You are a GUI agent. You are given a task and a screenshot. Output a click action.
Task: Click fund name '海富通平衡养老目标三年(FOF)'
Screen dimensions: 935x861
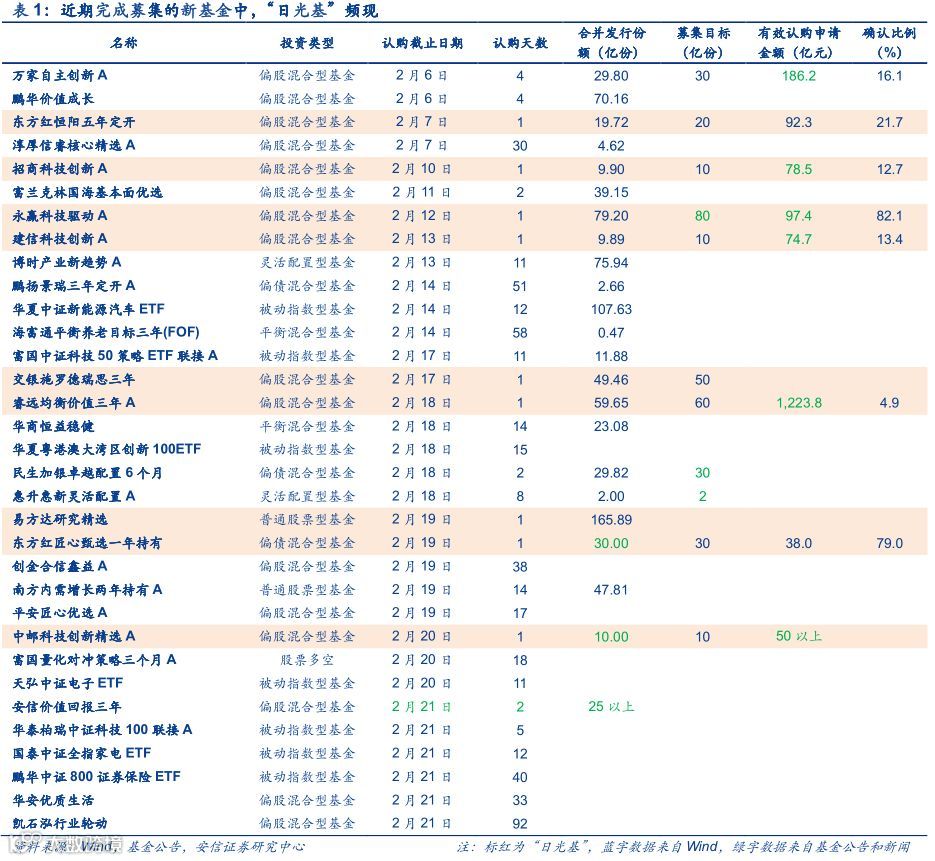point(106,332)
